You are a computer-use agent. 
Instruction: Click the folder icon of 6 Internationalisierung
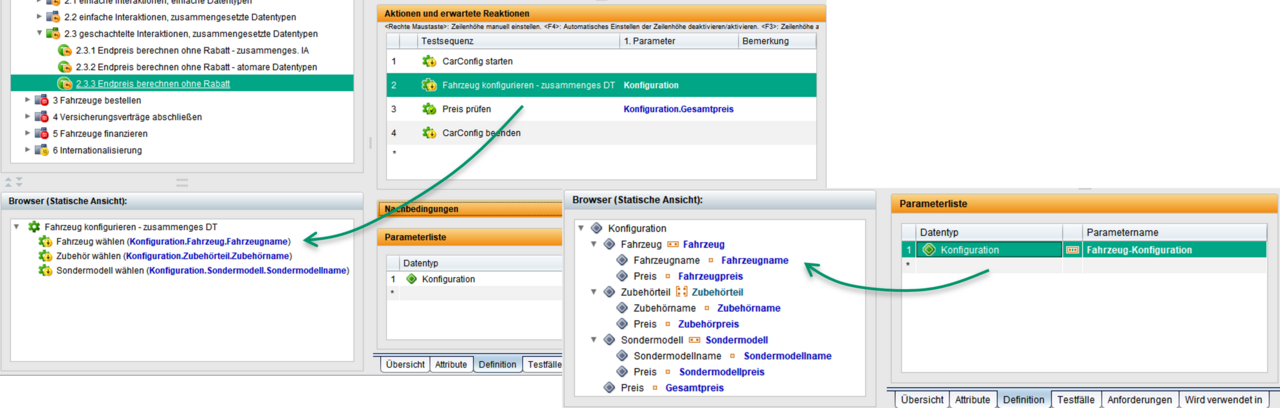point(42,150)
